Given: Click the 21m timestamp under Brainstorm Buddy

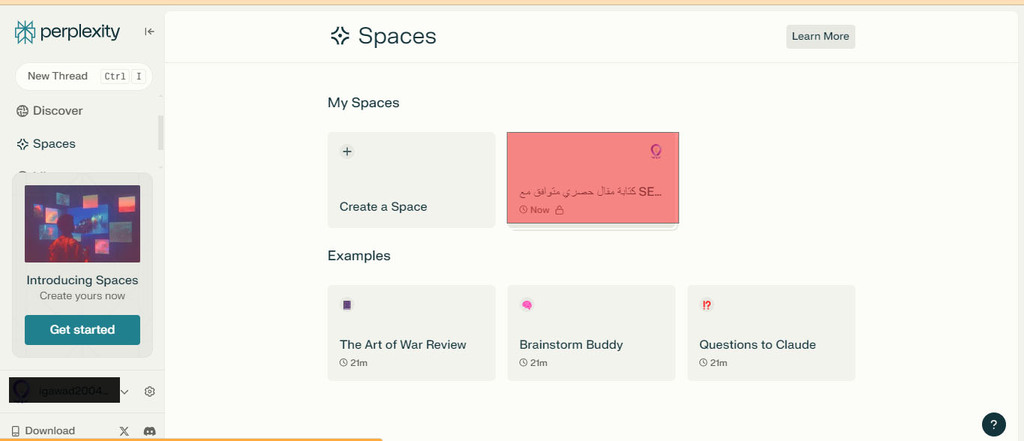Looking at the screenshot, I should coord(539,363).
